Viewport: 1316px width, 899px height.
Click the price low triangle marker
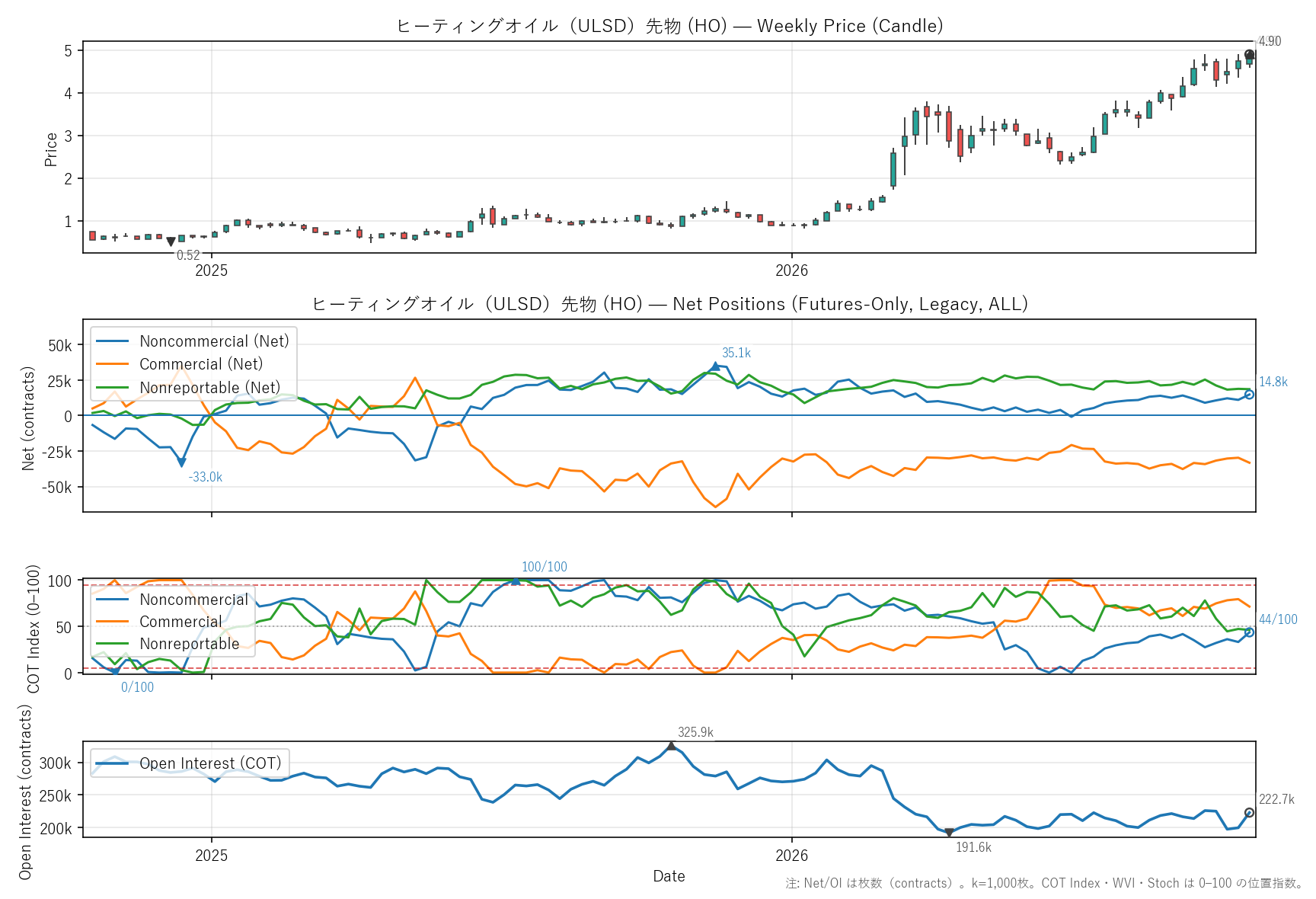point(171,242)
